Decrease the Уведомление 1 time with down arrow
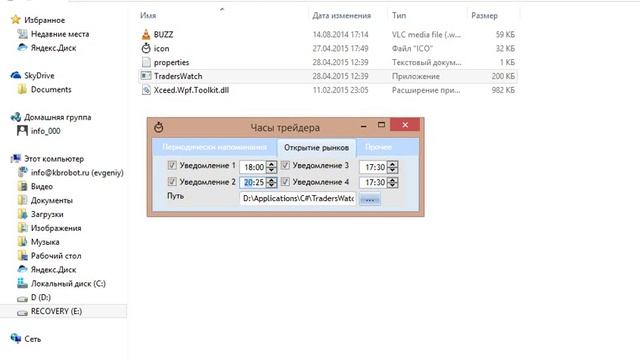Image resolution: width=640 pixels, height=360 pixels. point(271,169)
